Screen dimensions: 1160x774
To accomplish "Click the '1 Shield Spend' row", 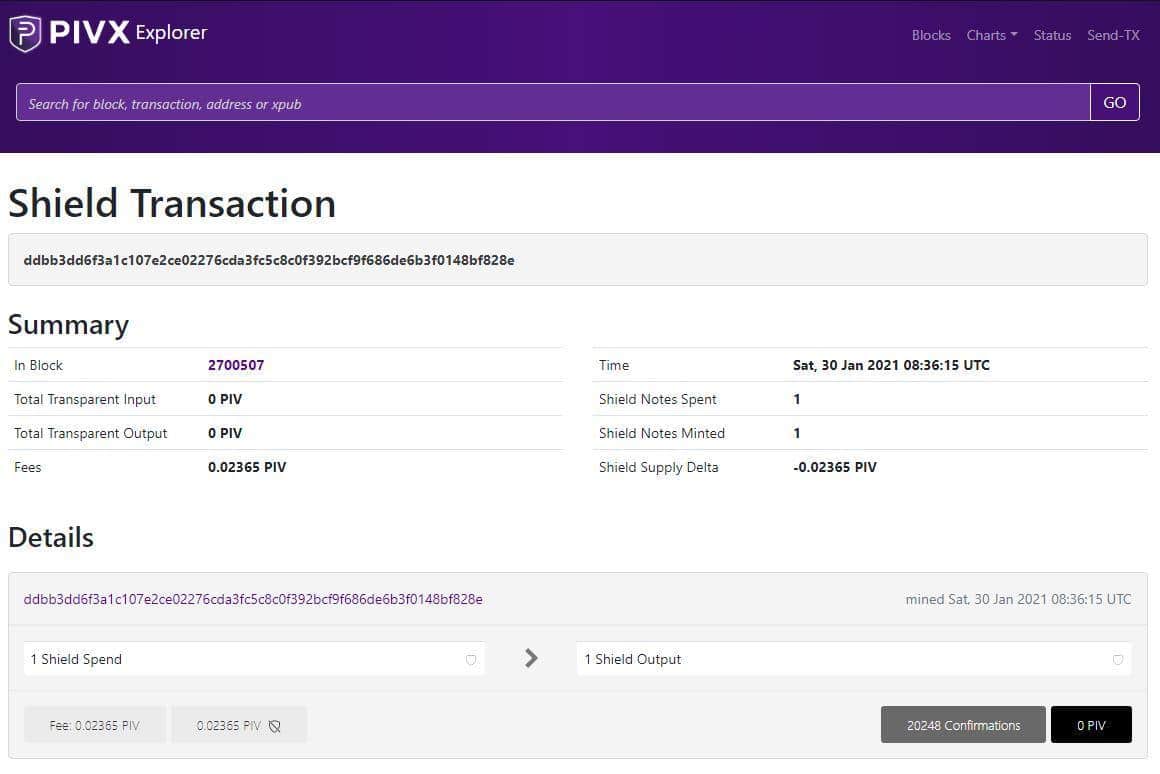I will (x=254, y=659).
